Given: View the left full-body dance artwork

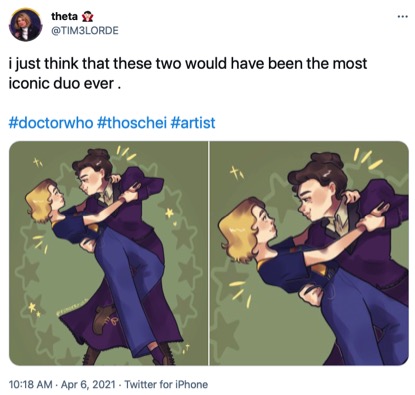Looking at the screenshot, I should [x=108, y=253].
